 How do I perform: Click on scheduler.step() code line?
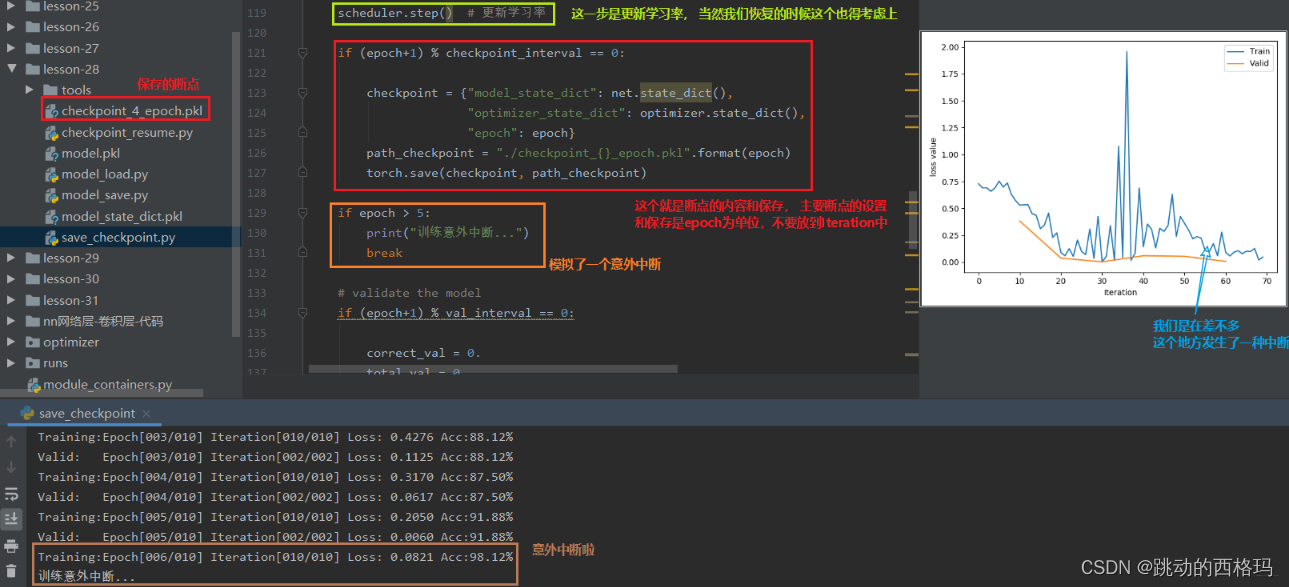[x=395, y=13]
